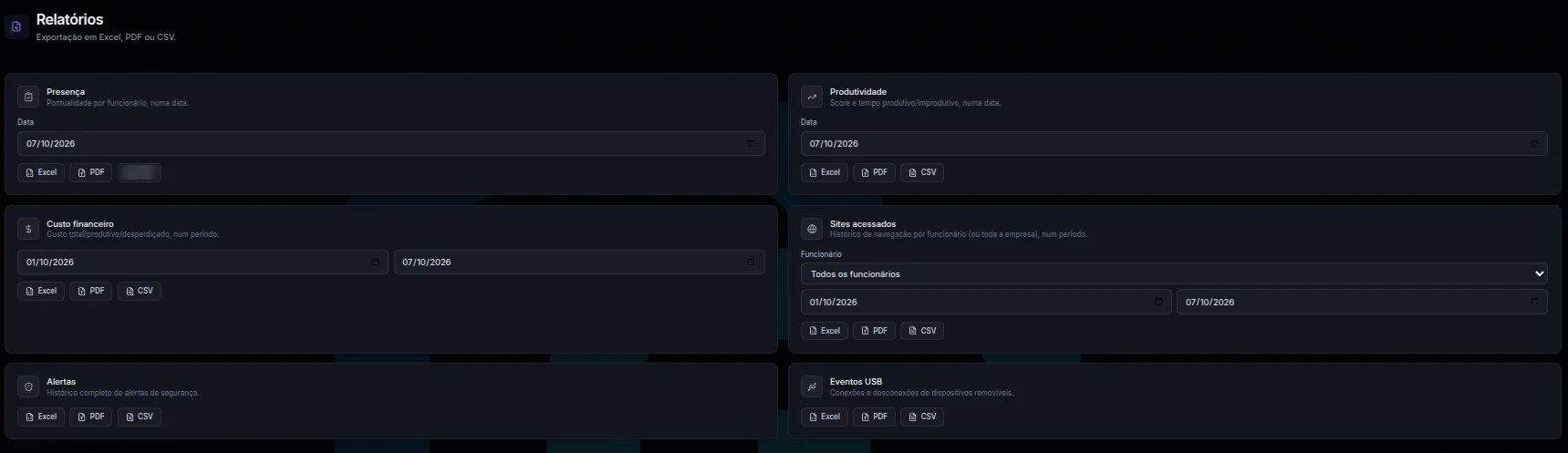Export Produtividade report to PDF

point(875,172)
